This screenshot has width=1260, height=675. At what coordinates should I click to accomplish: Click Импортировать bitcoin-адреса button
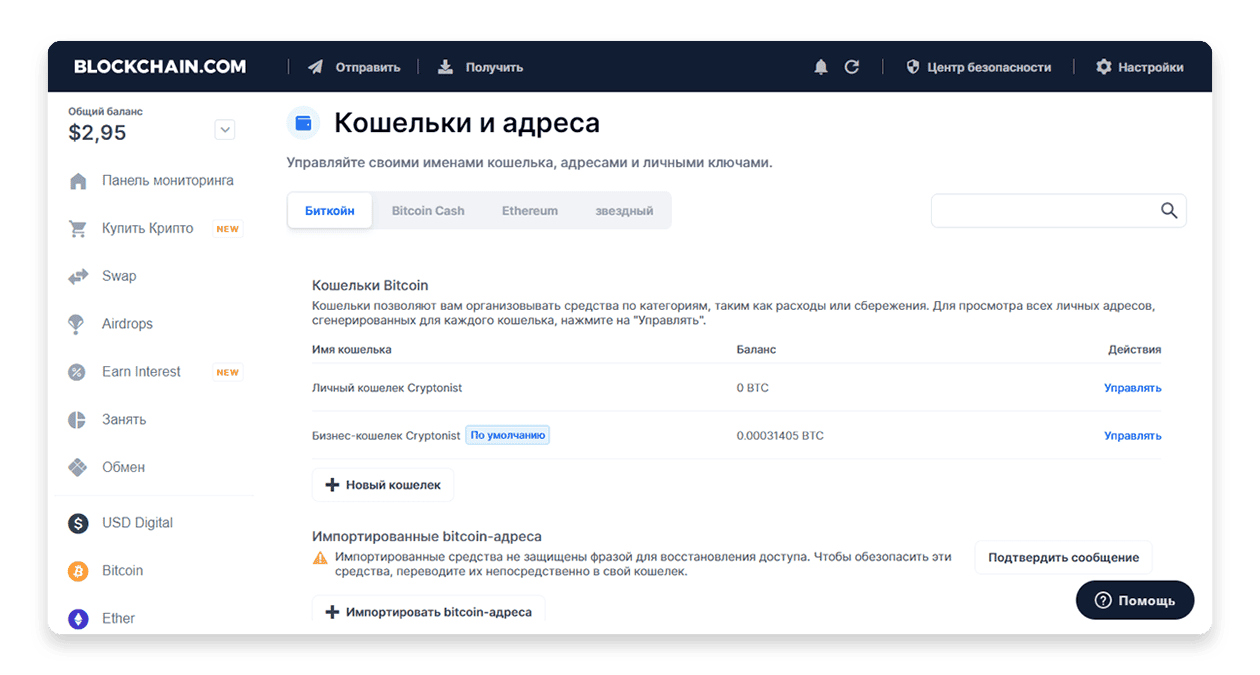[x=428, y=611]
